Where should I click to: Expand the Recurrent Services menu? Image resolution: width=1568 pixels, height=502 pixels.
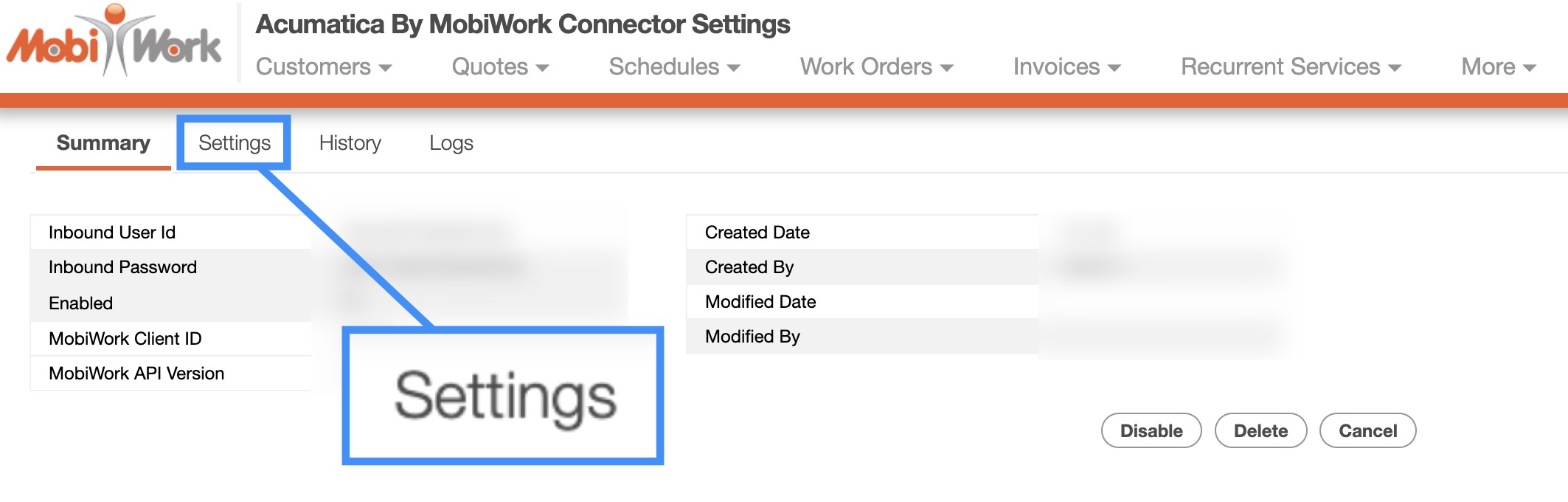[x=1291, y=67]
